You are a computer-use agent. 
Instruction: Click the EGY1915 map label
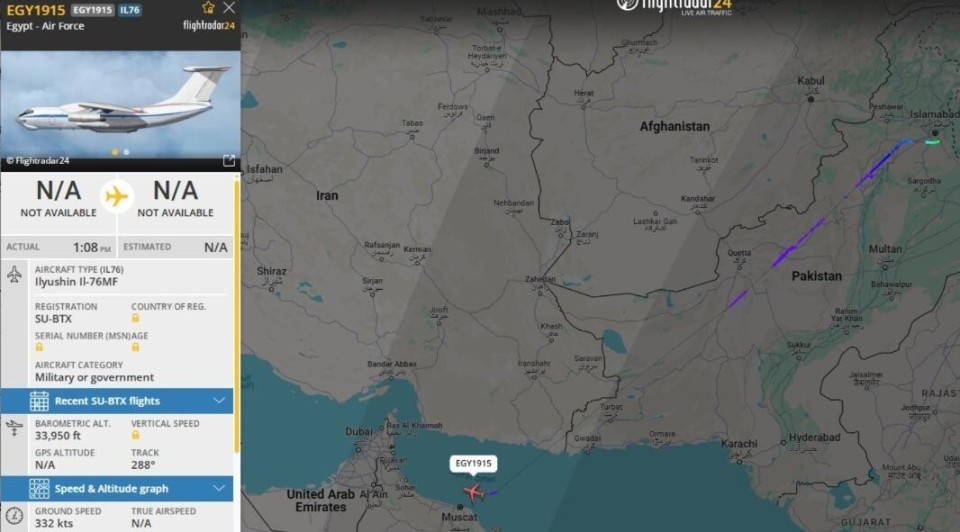coord(473,463)
